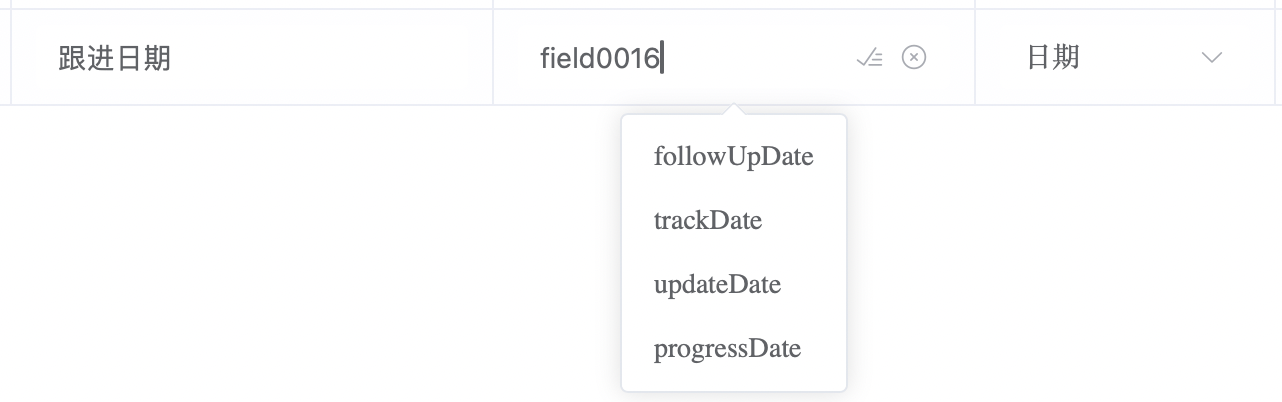Open the 日期 field type selector
Image resolution: width=1282 pixels, height=402 pixels.
[x=1125, y=58]
